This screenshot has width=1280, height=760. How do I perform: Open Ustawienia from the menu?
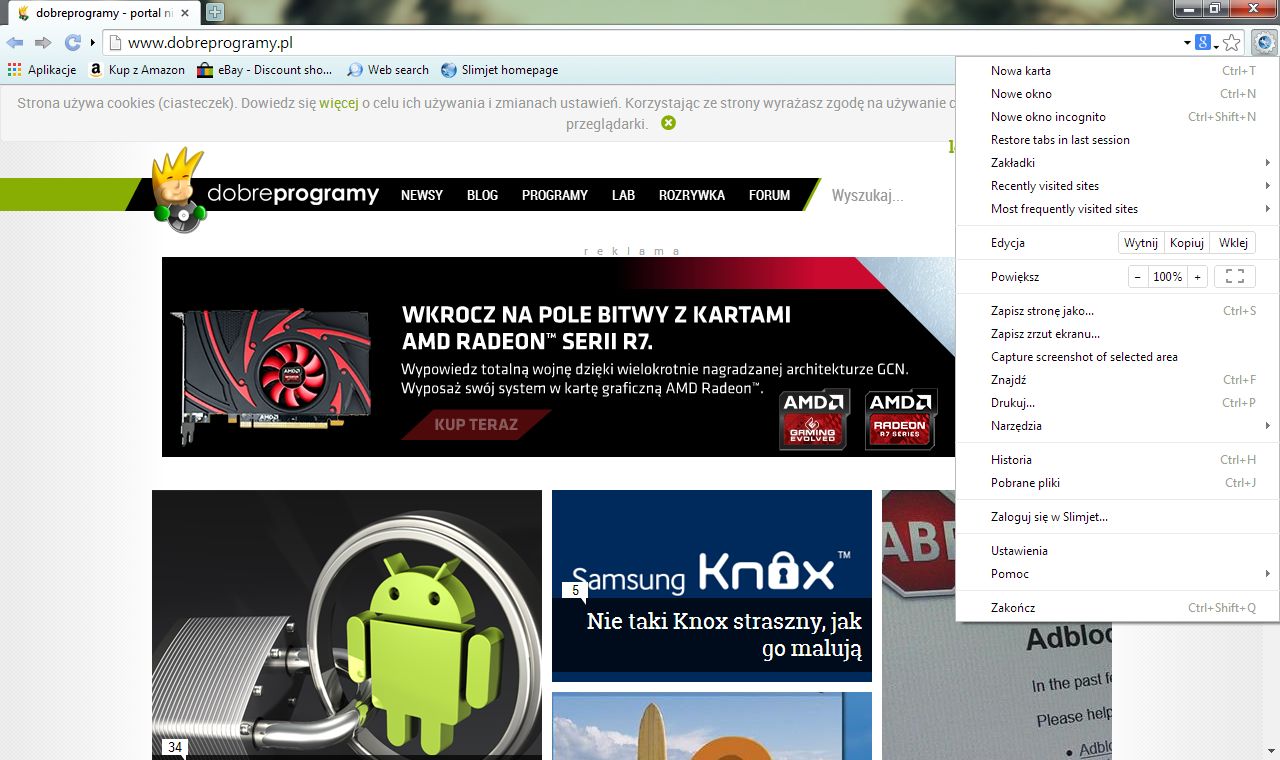(1118, 551)
